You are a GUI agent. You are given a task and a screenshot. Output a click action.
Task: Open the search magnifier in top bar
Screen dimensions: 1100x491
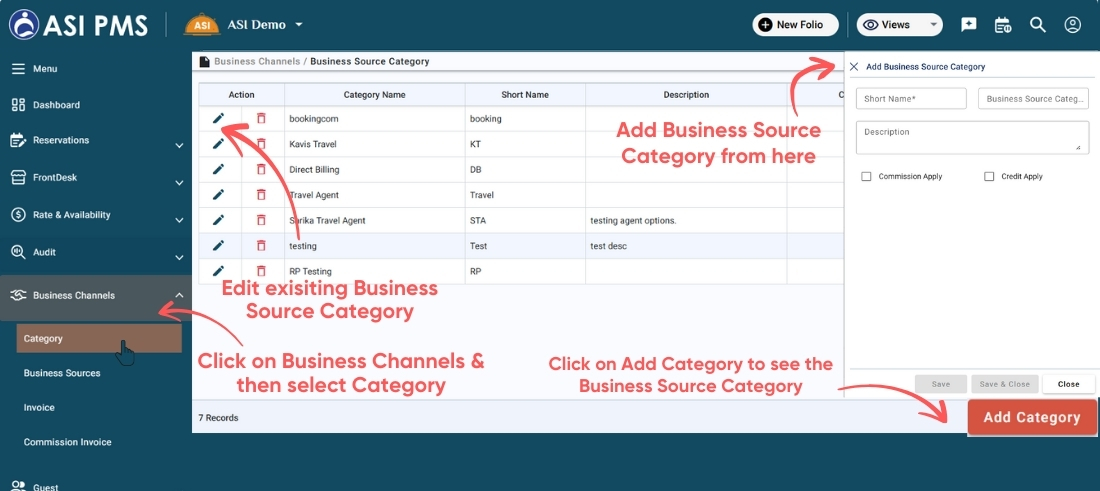click(1038, 25)
